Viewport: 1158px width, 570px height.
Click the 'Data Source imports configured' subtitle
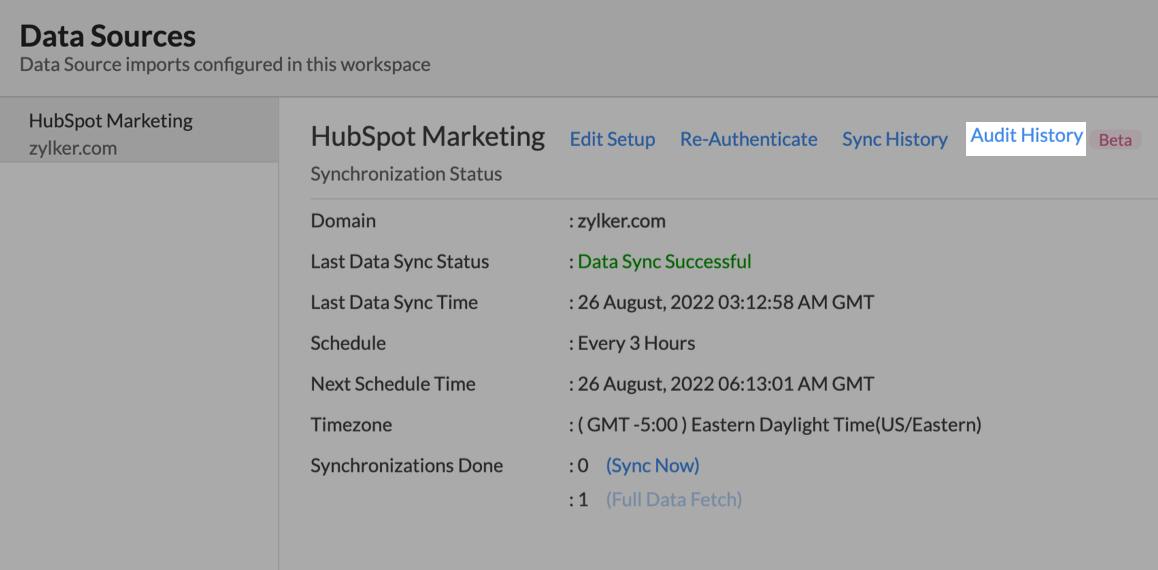[x=225, y=65]
